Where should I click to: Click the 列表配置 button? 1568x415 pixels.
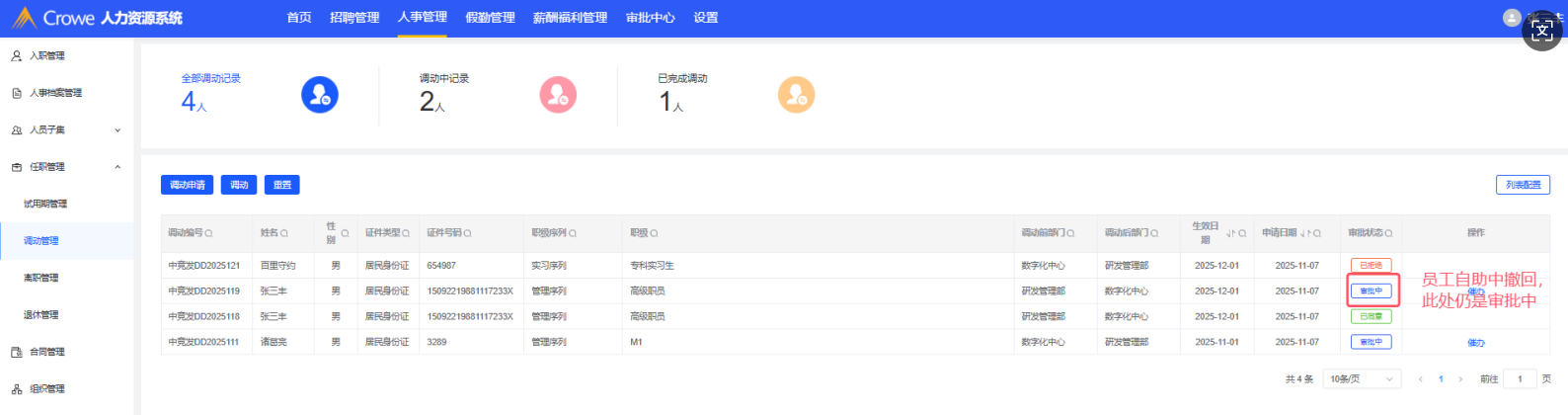1523,185
